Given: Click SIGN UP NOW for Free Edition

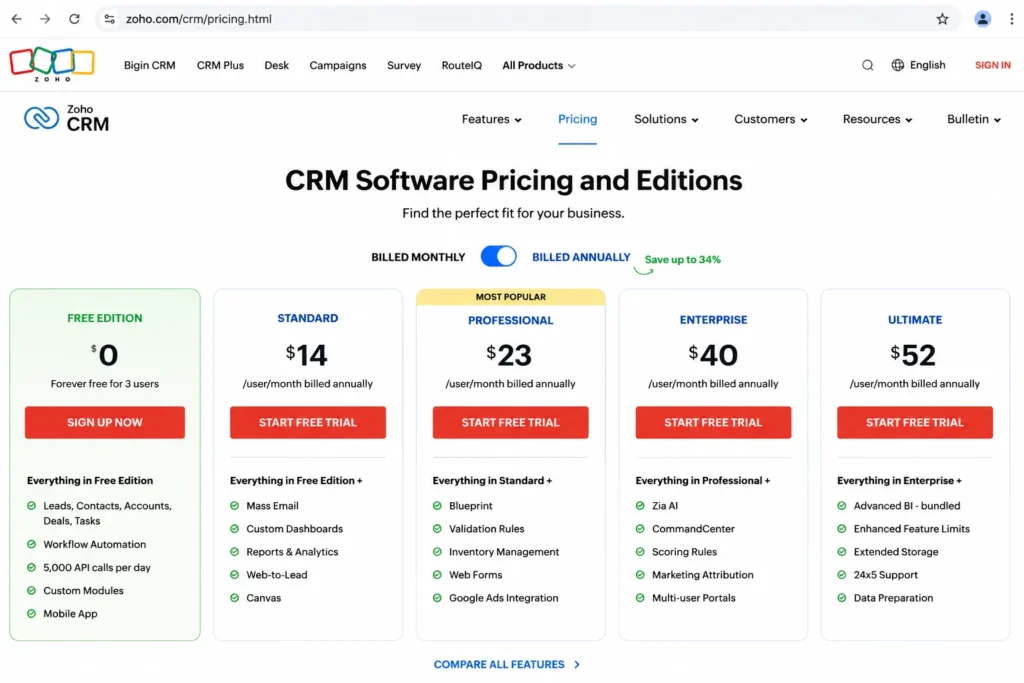Looking at the screenshot, I should tap(104, 422).
